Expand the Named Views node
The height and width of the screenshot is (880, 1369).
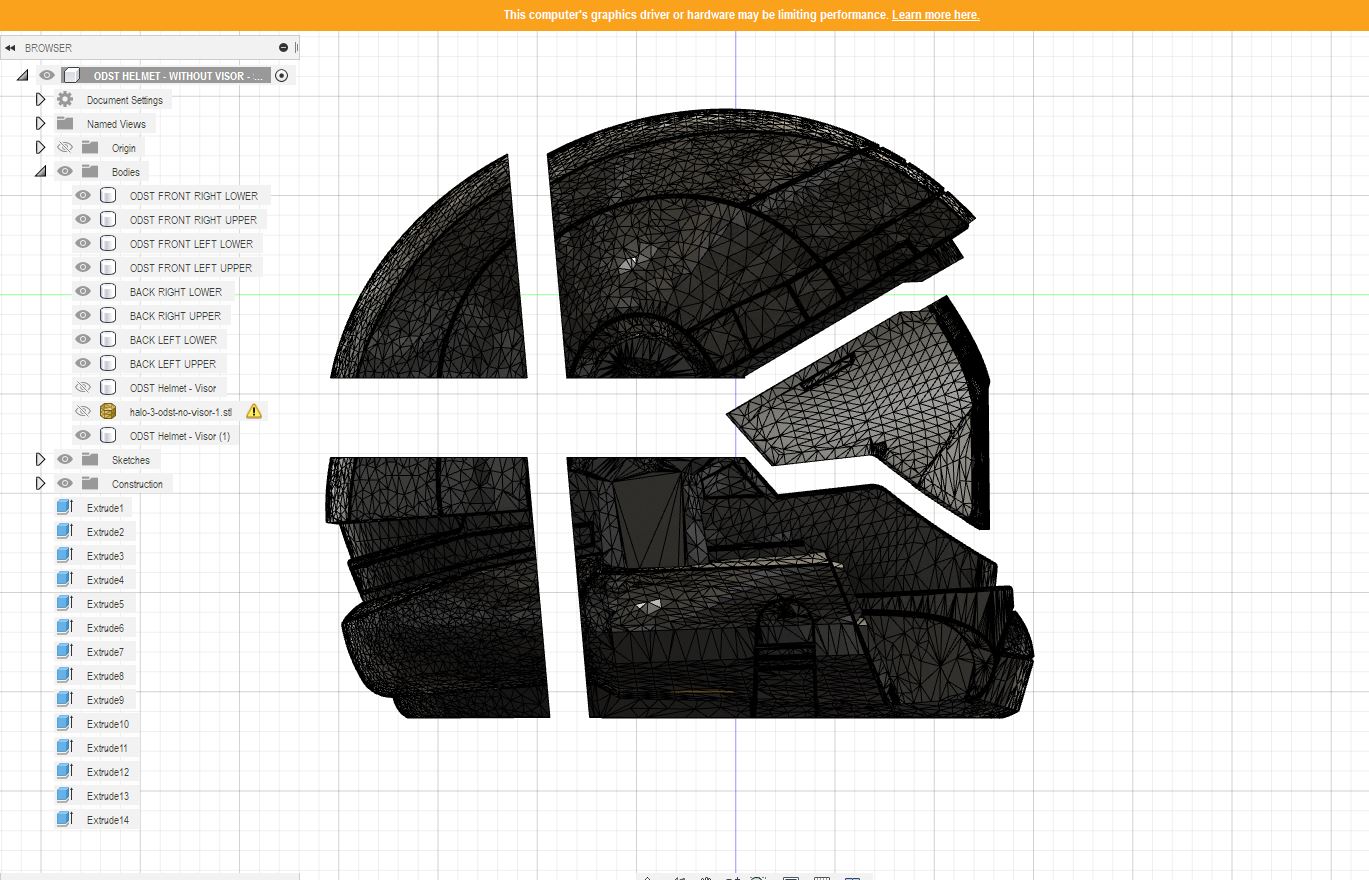[40, 124]
